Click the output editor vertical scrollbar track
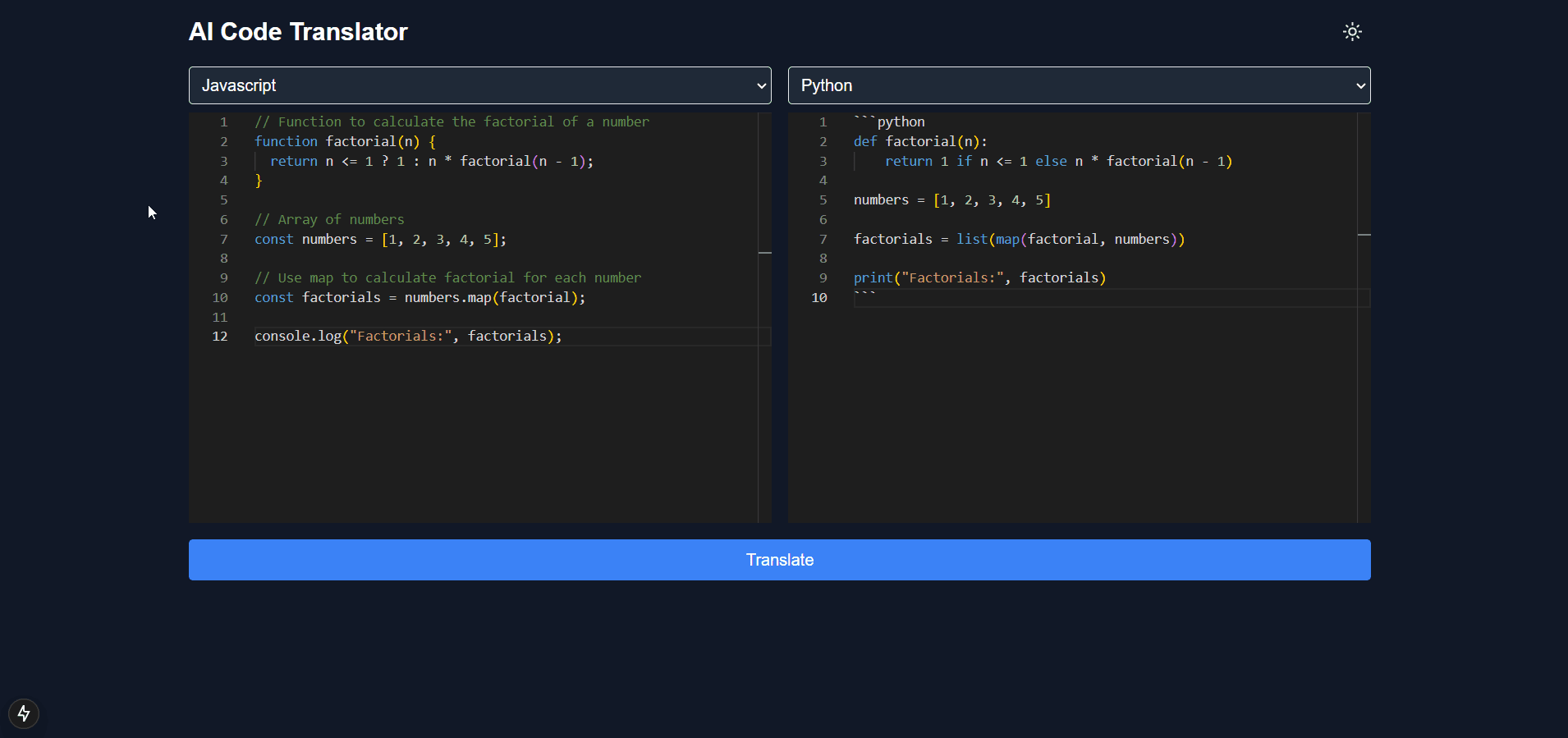 (x=1364, y=318)
